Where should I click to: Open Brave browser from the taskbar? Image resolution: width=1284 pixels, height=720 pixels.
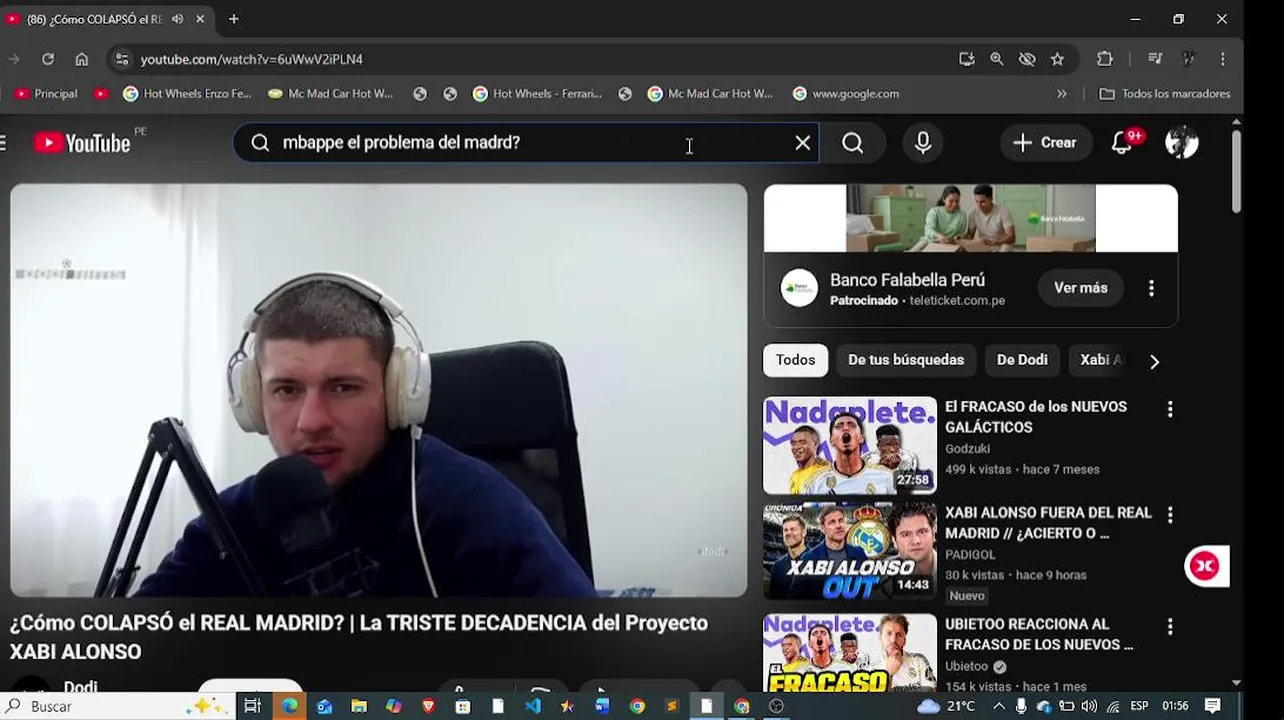pyautogui.click(x=428, y=706)
